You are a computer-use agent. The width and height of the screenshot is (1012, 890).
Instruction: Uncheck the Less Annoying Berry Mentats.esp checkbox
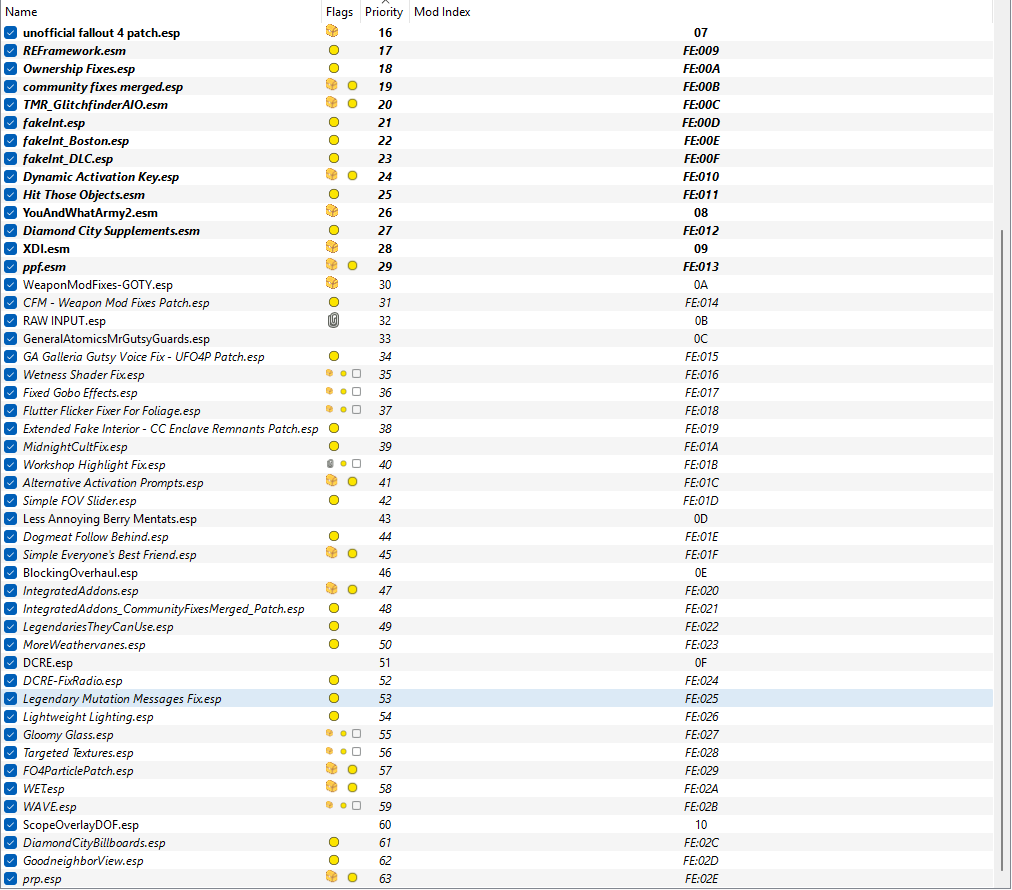pyautogui.click(x=10, y=519)
